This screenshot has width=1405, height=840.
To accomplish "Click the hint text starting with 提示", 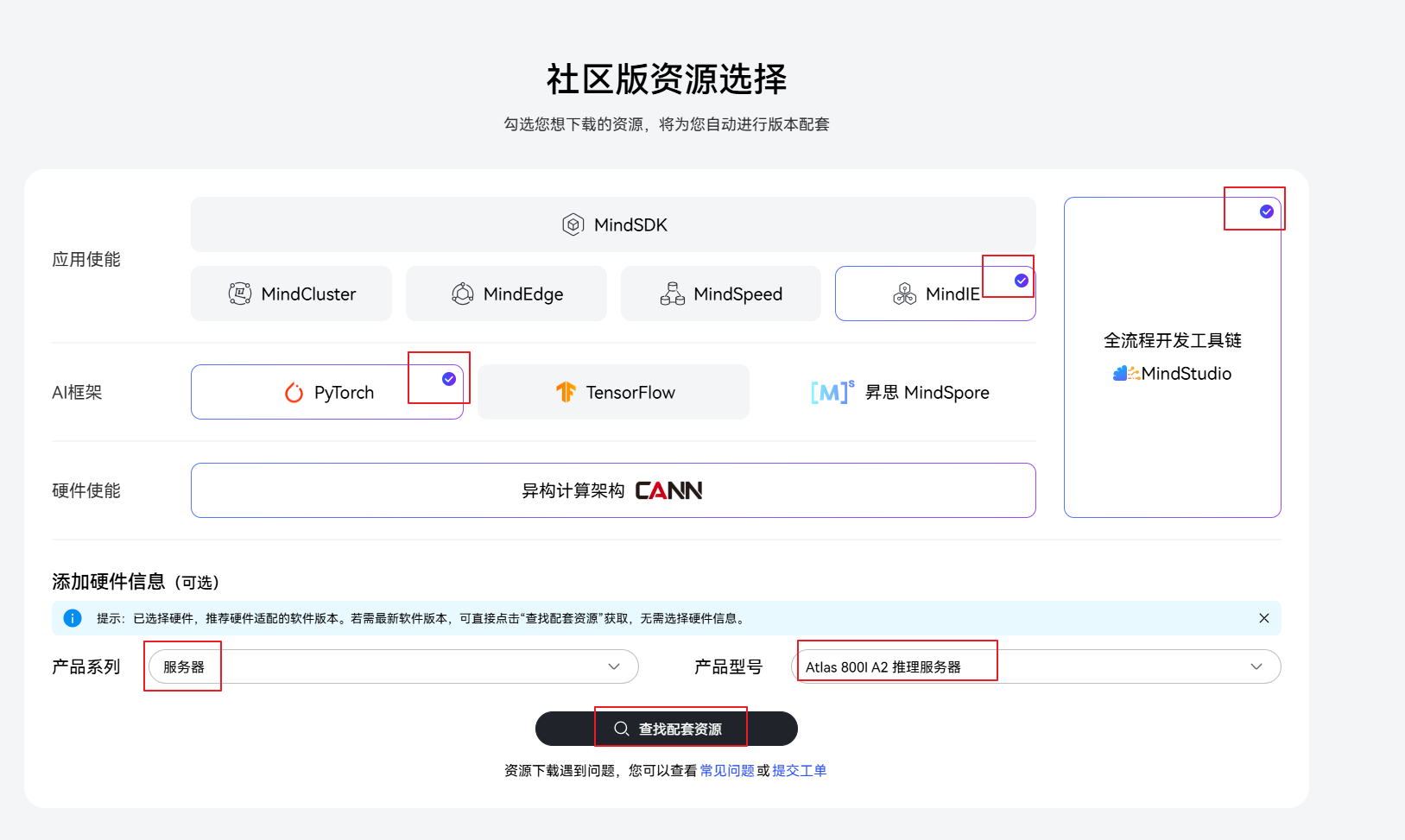I will (x=421, y=618).
